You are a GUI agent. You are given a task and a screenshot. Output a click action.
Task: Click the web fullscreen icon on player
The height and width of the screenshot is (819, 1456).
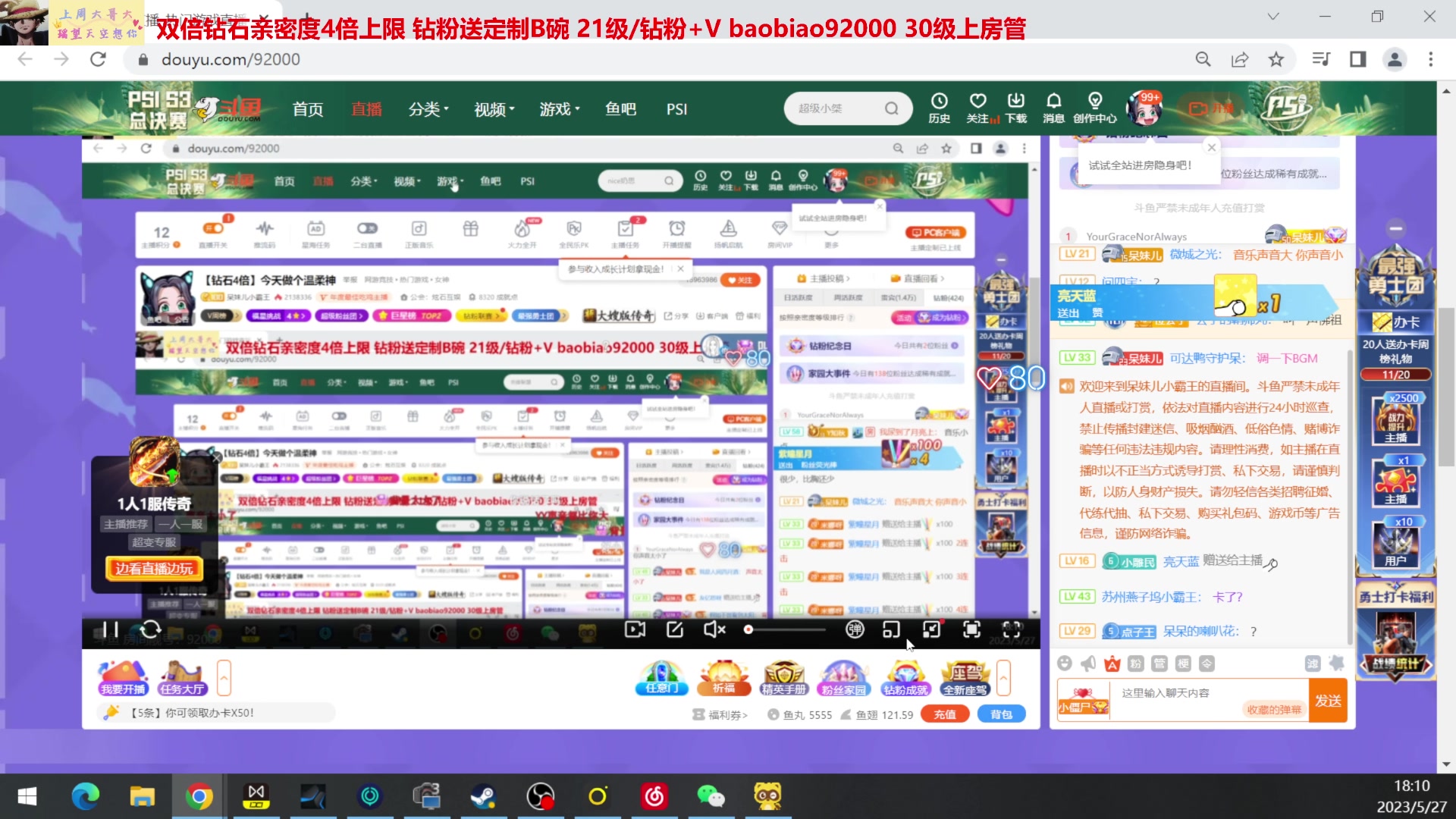971,629
